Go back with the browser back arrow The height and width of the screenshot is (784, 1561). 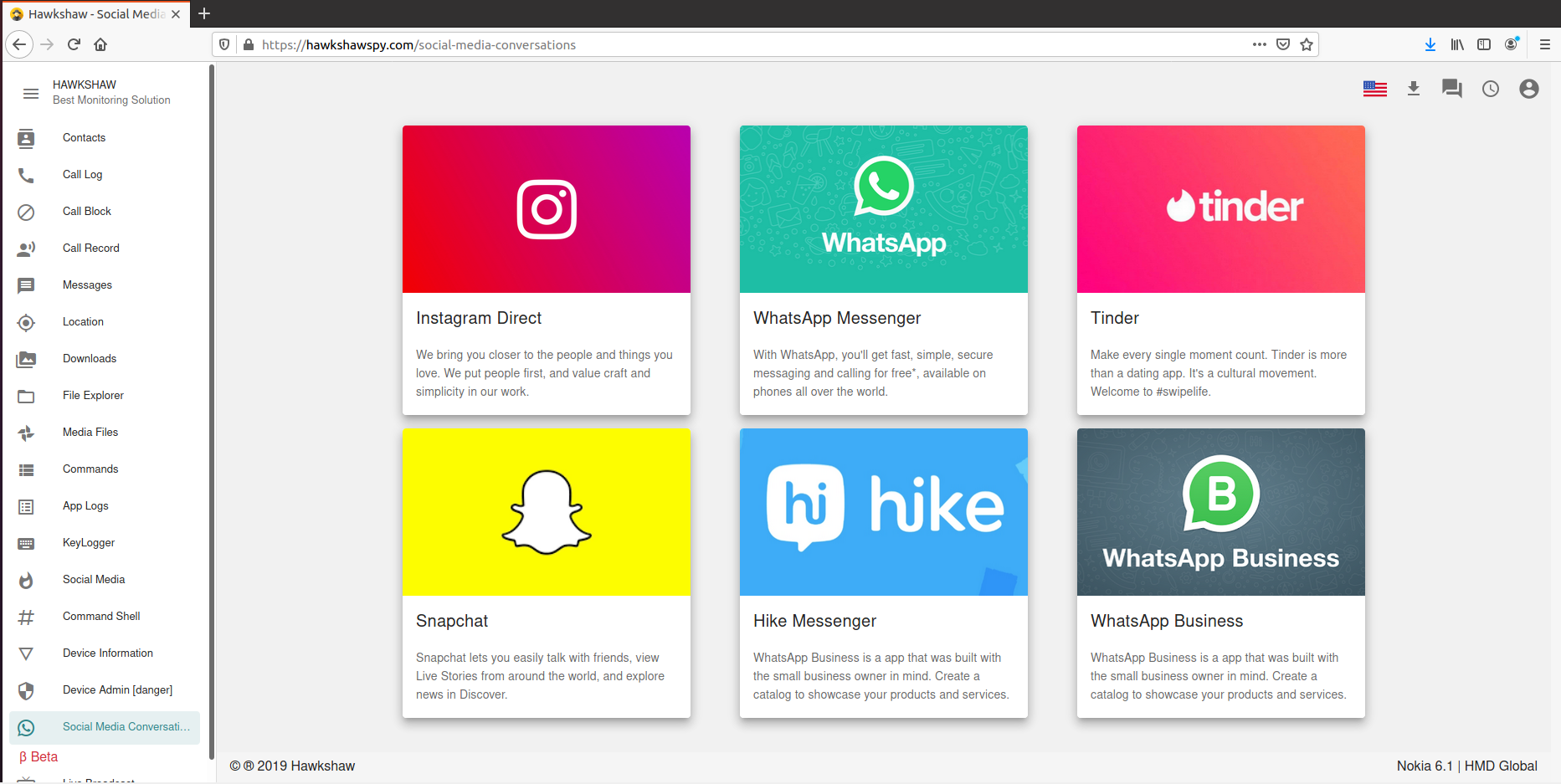click(19, 44)
